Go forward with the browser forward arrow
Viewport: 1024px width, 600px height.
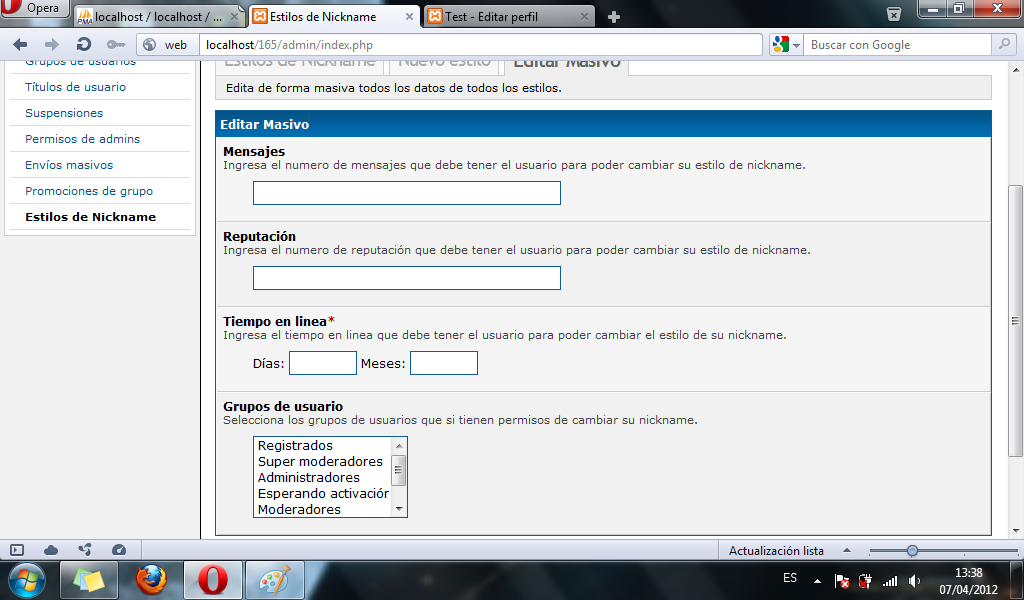[x=52, y=44]
